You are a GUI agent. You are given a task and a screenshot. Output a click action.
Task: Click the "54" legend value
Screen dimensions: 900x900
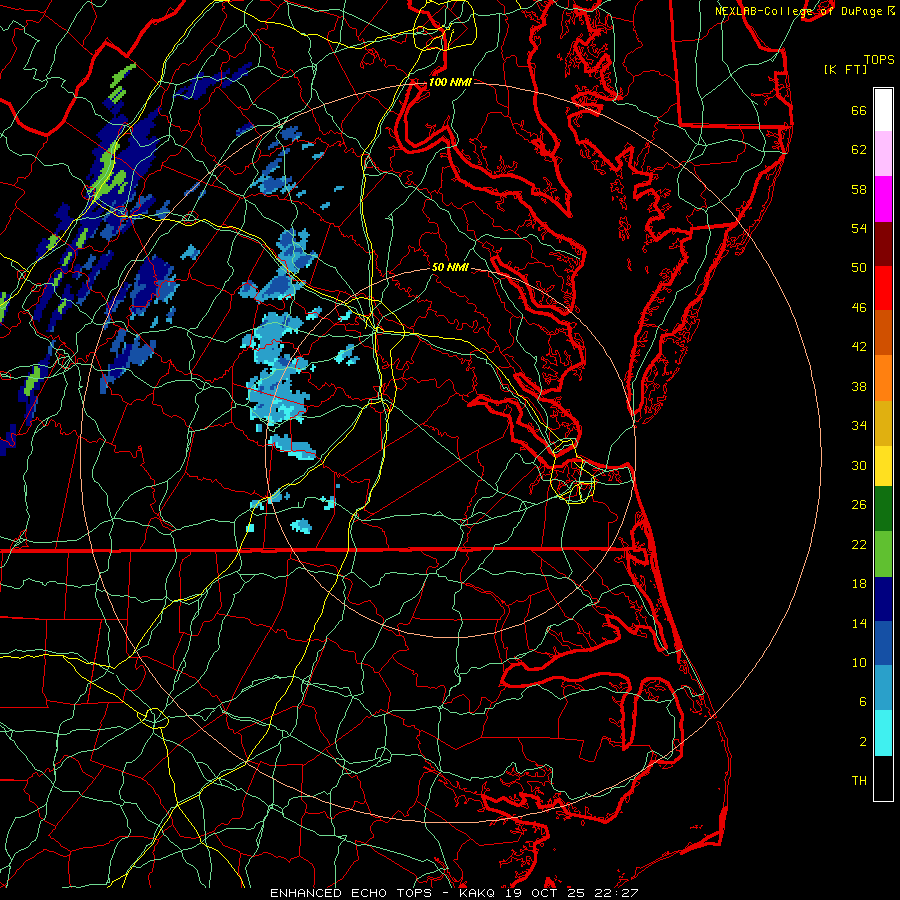pos(859,228)
